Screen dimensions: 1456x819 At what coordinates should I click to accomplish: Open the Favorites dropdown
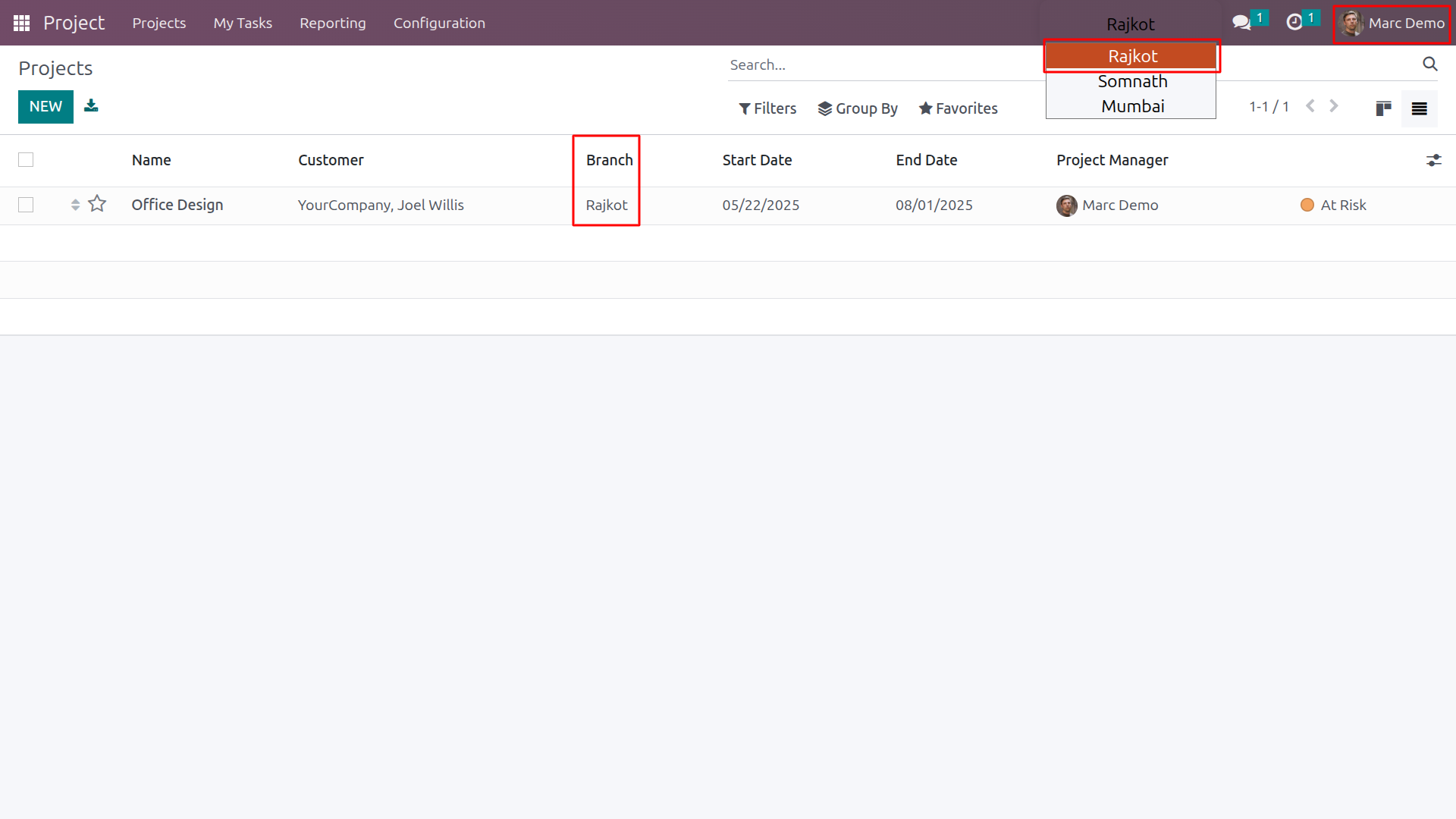[958, 108]
